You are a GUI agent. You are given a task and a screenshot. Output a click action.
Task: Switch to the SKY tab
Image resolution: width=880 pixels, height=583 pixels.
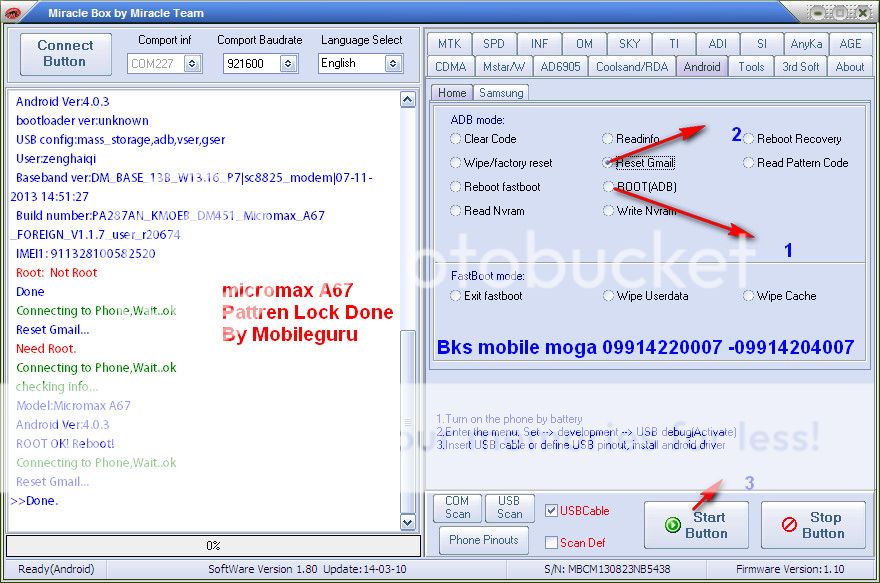pos(630,44)
